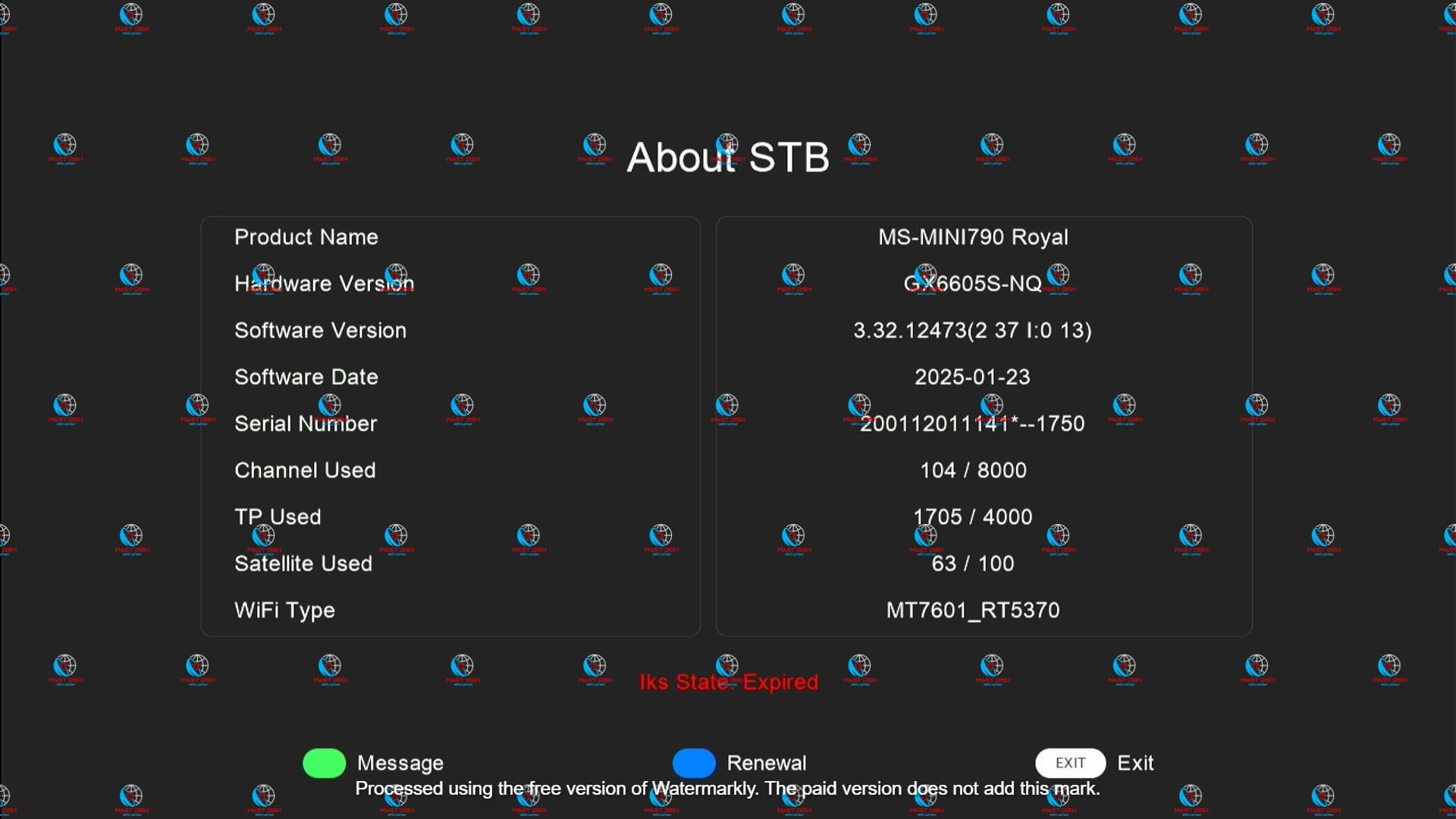Click the MT7601_RT5370 WiFi value
The width and height of the screenshot is (1456, 819).
[x=973, y=610]
